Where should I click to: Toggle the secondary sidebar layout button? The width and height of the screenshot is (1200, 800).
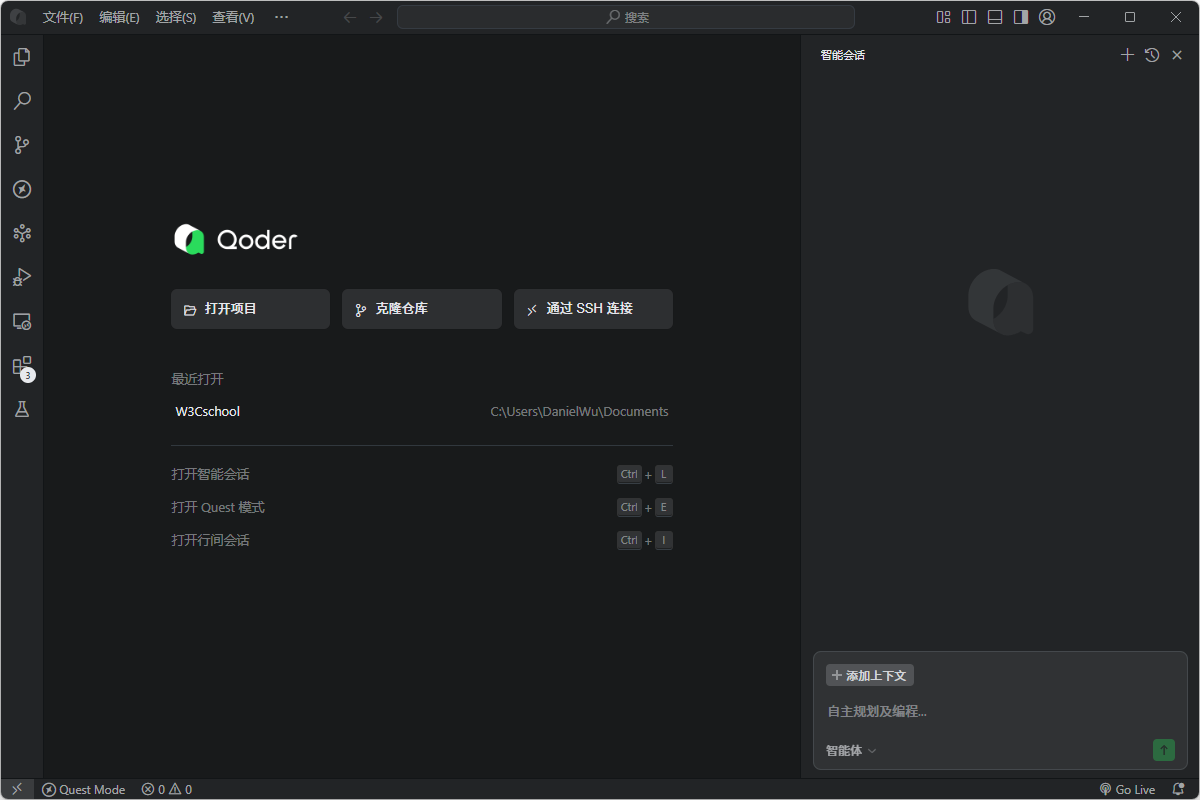[x=1021, y=17]
